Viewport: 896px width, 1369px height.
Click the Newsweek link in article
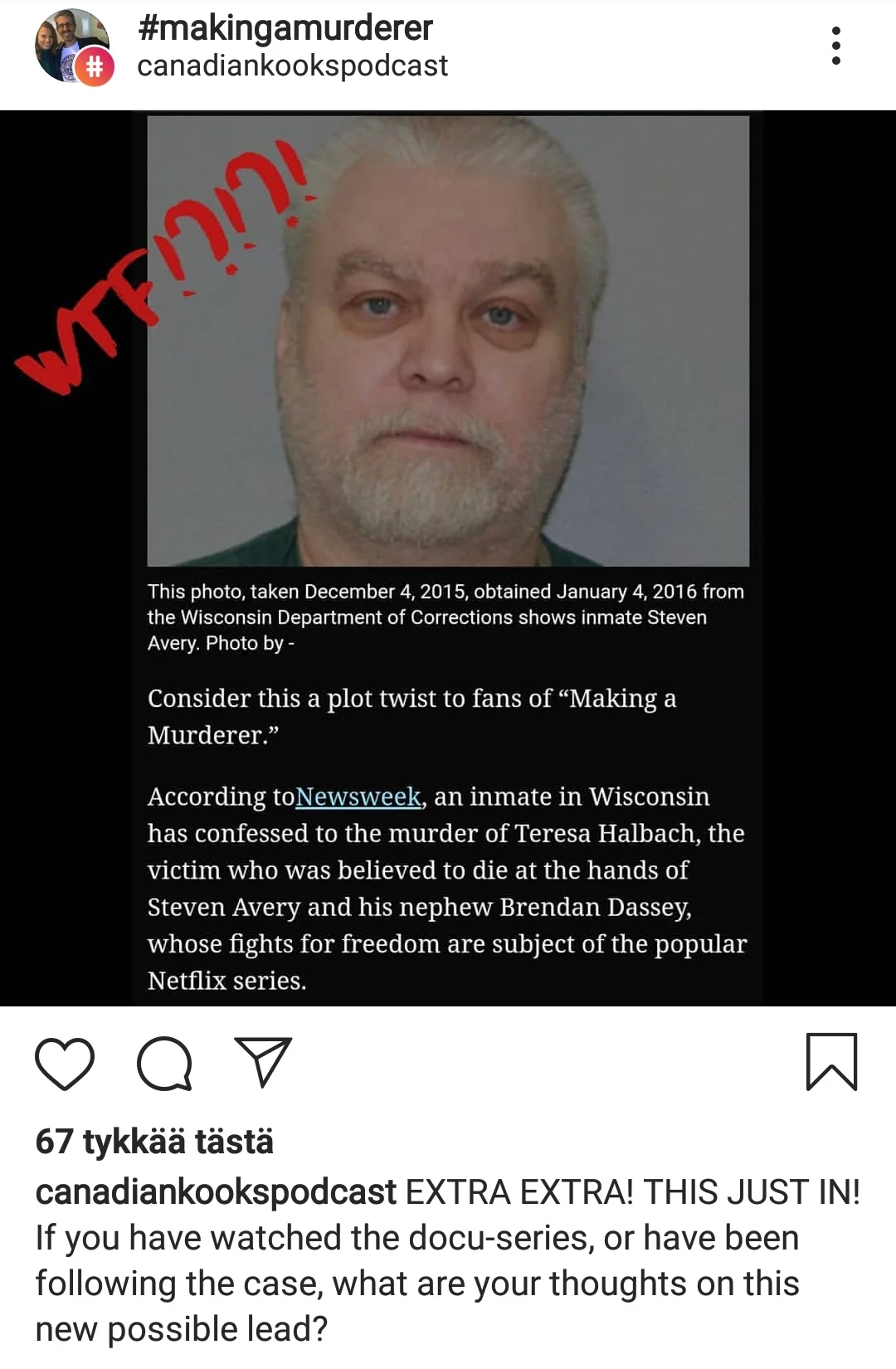point(358,797)
